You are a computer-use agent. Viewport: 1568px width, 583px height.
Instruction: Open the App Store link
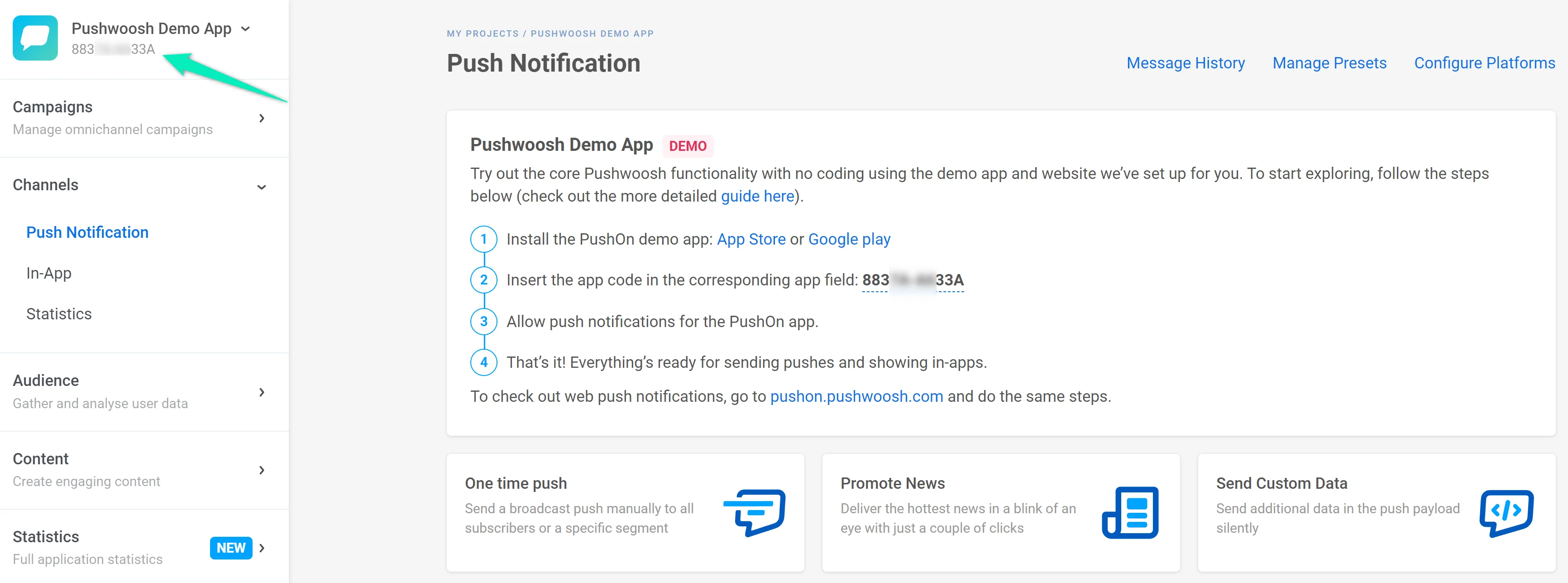[x=751, y=239]
